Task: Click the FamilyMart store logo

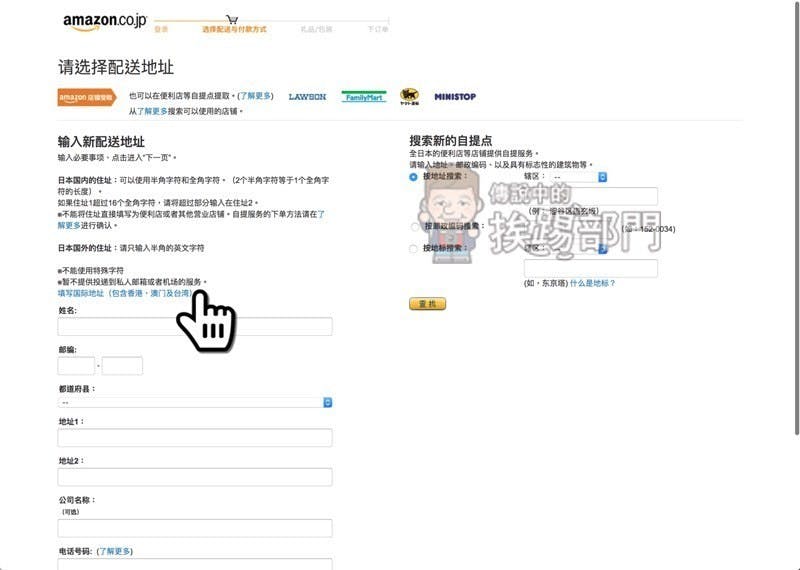Action: tap(364, 96)
